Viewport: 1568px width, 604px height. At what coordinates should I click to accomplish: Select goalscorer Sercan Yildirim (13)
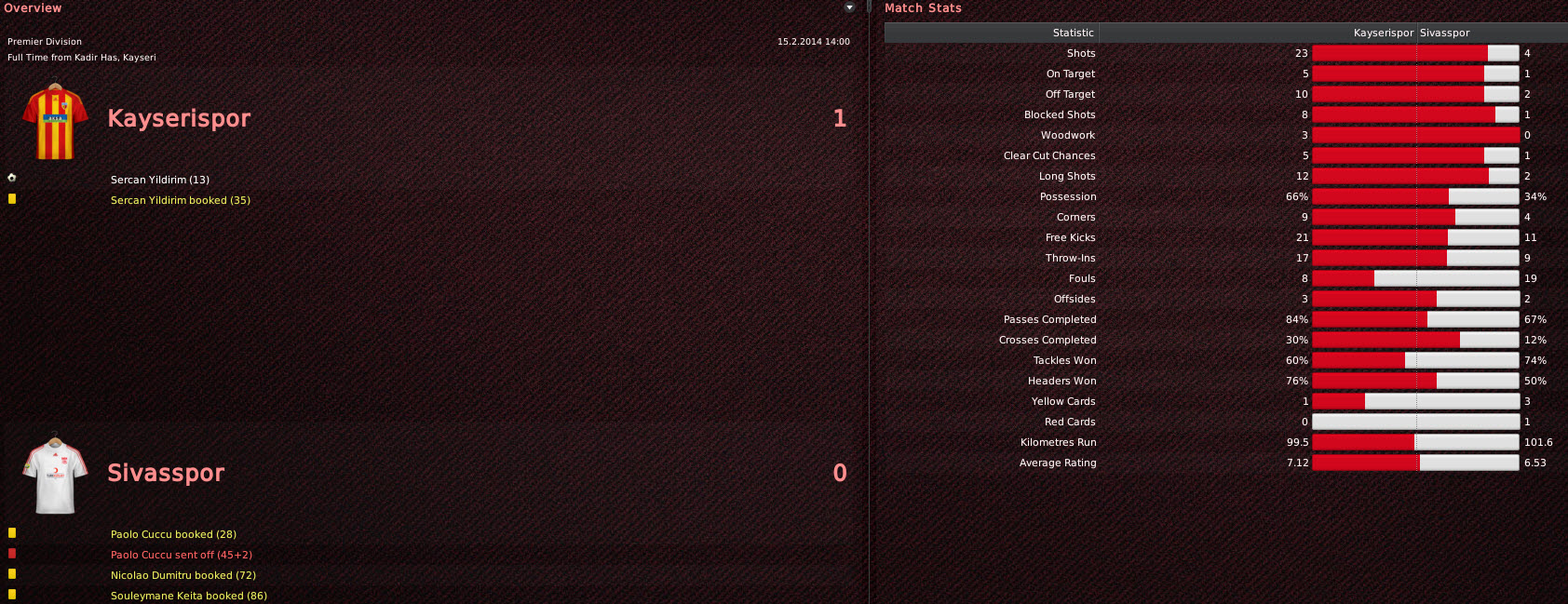[x=160, y=180]
